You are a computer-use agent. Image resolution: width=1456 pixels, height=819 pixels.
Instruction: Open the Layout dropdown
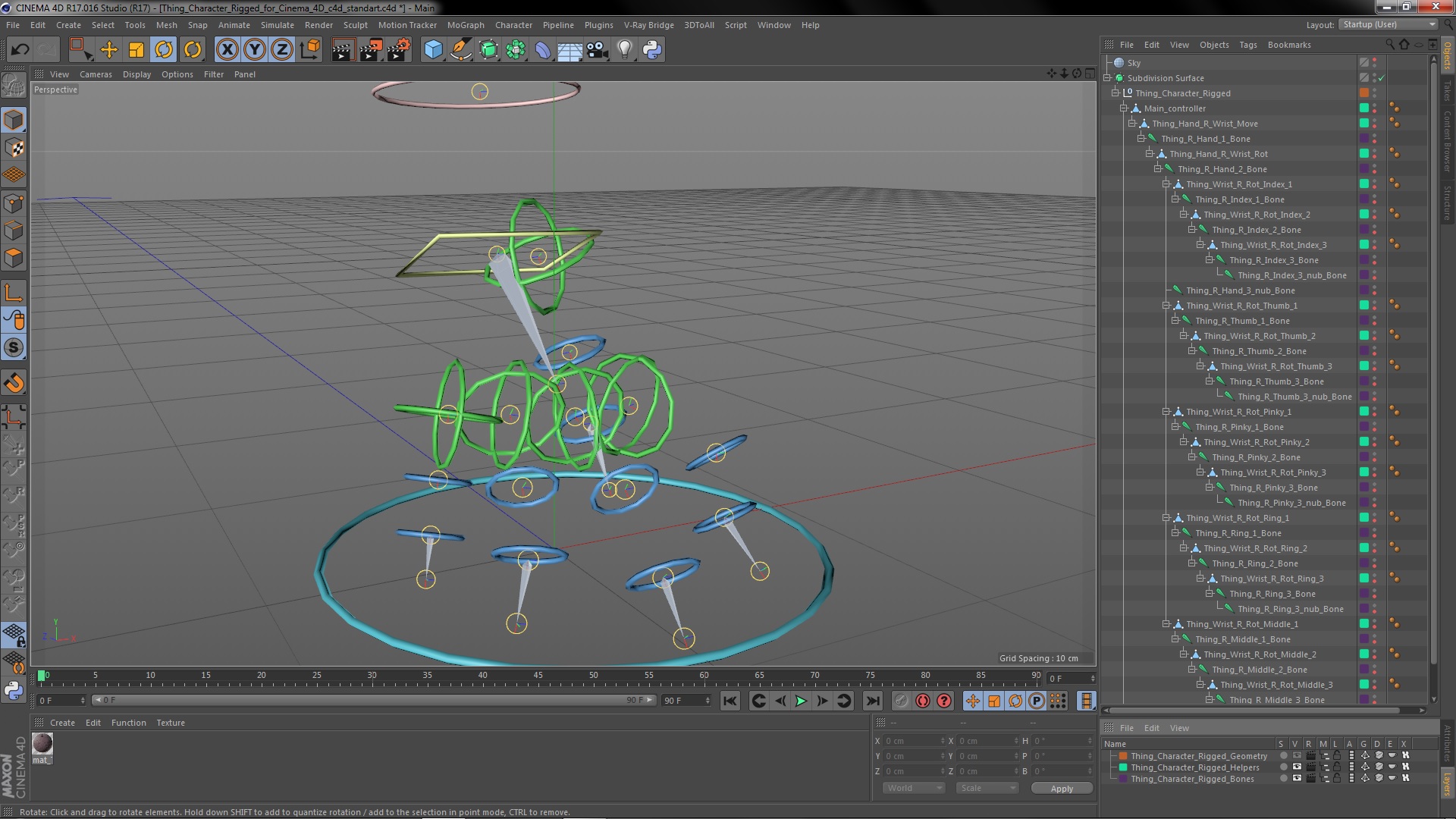1388,24
